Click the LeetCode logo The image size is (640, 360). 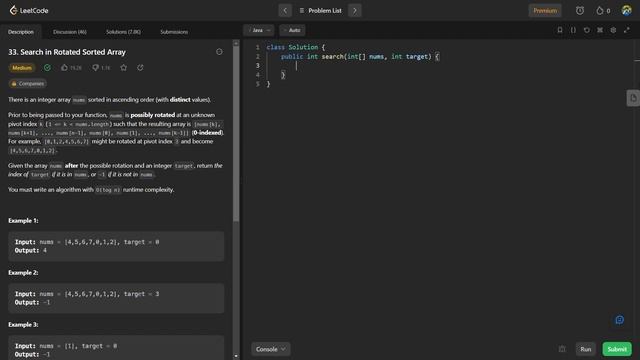point(29,10)
